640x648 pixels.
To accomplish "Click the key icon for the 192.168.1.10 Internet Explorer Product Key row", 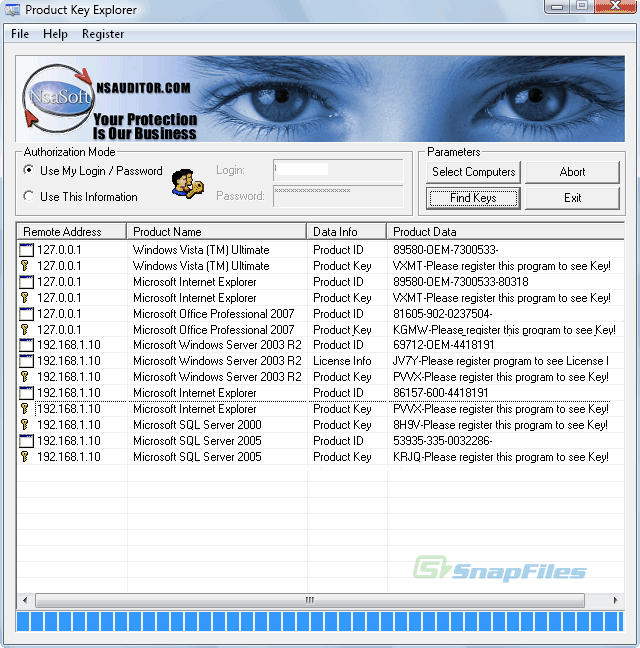I will (x=25, y=409).
